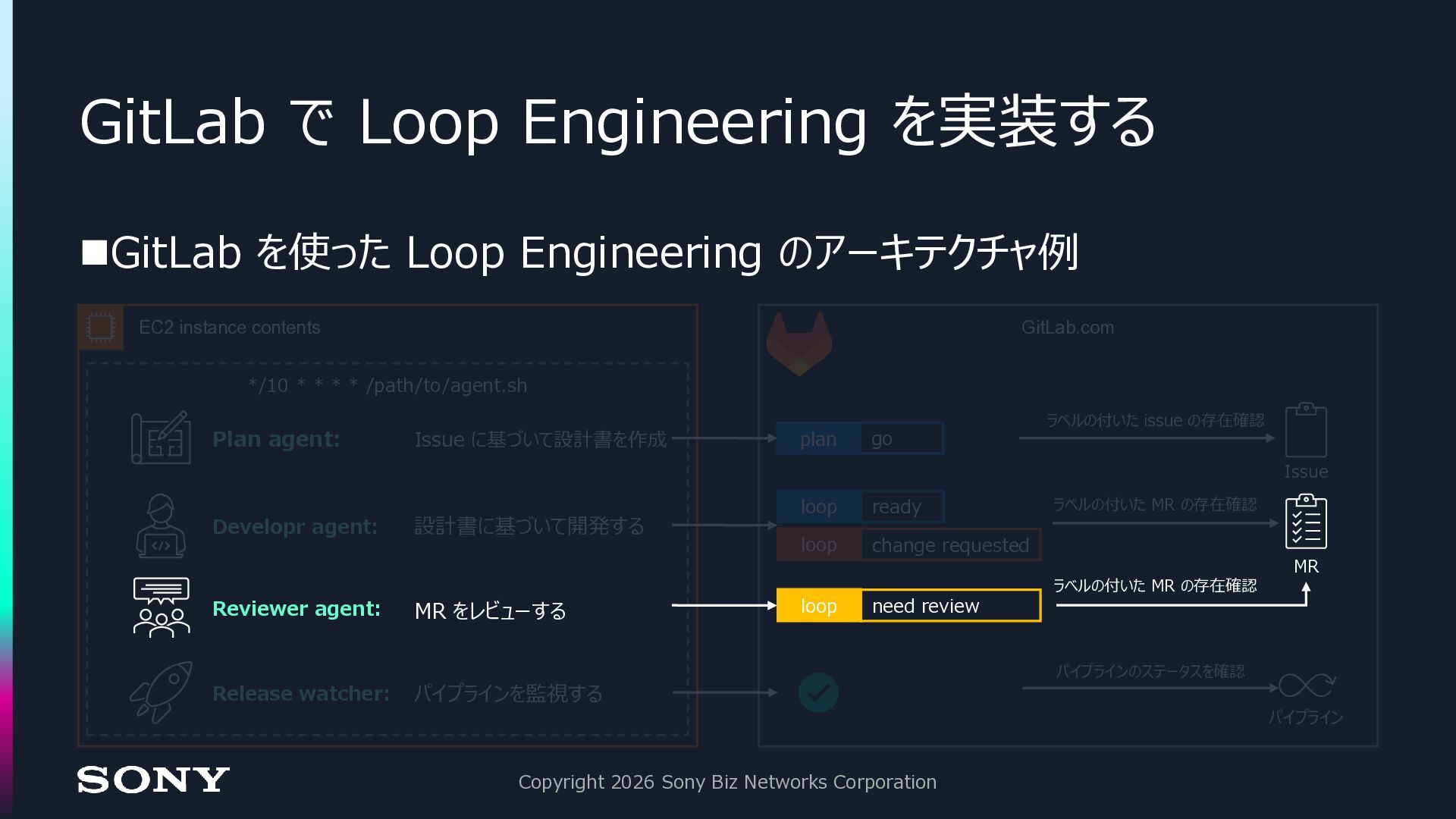Click the pipeline status checkmark icon
Screen dimensions: 1456x819
click(818, 692)
